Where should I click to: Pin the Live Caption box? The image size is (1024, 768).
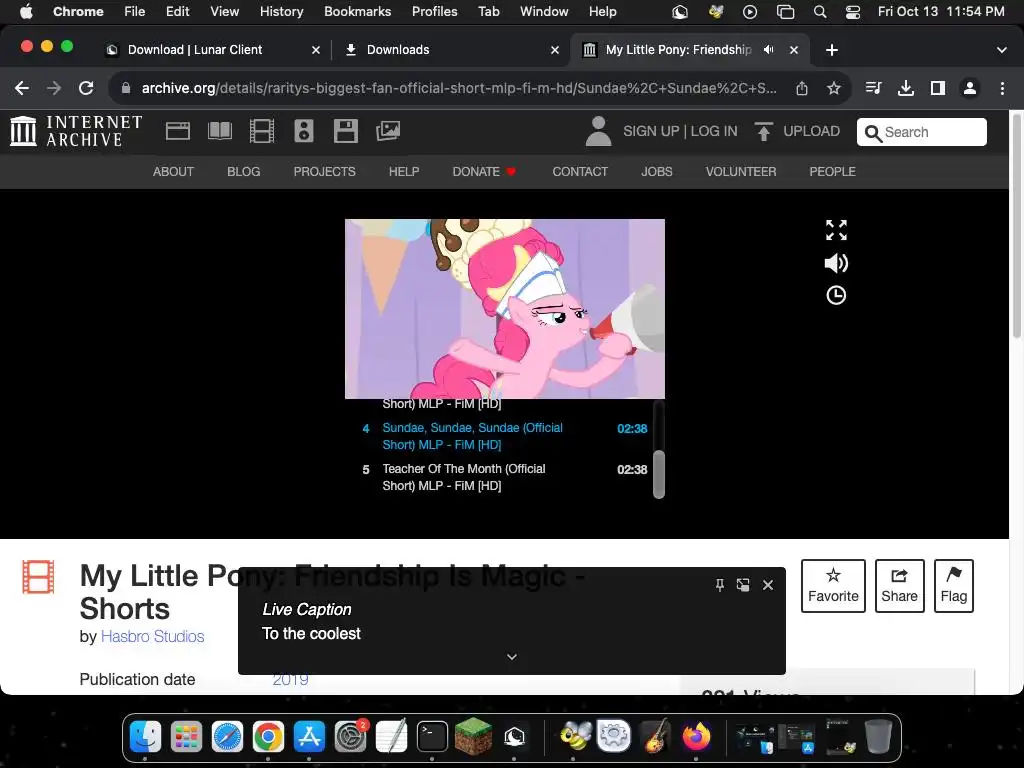[x=720, y=585]
